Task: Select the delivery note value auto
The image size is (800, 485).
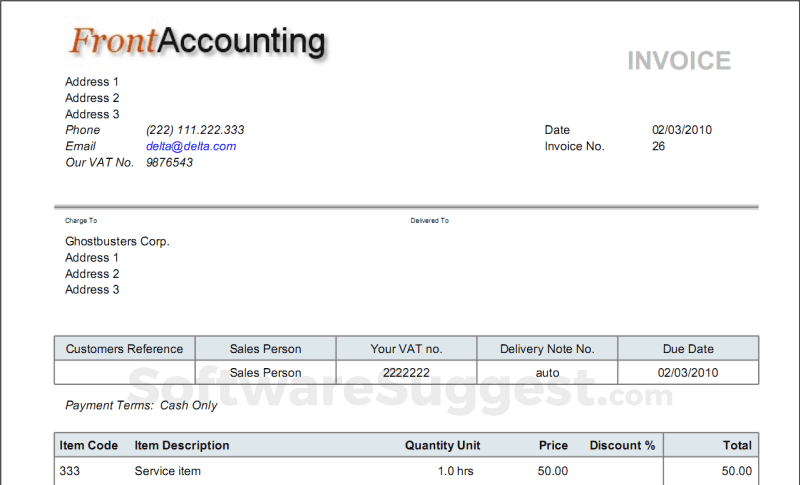Action: [547, 373]
